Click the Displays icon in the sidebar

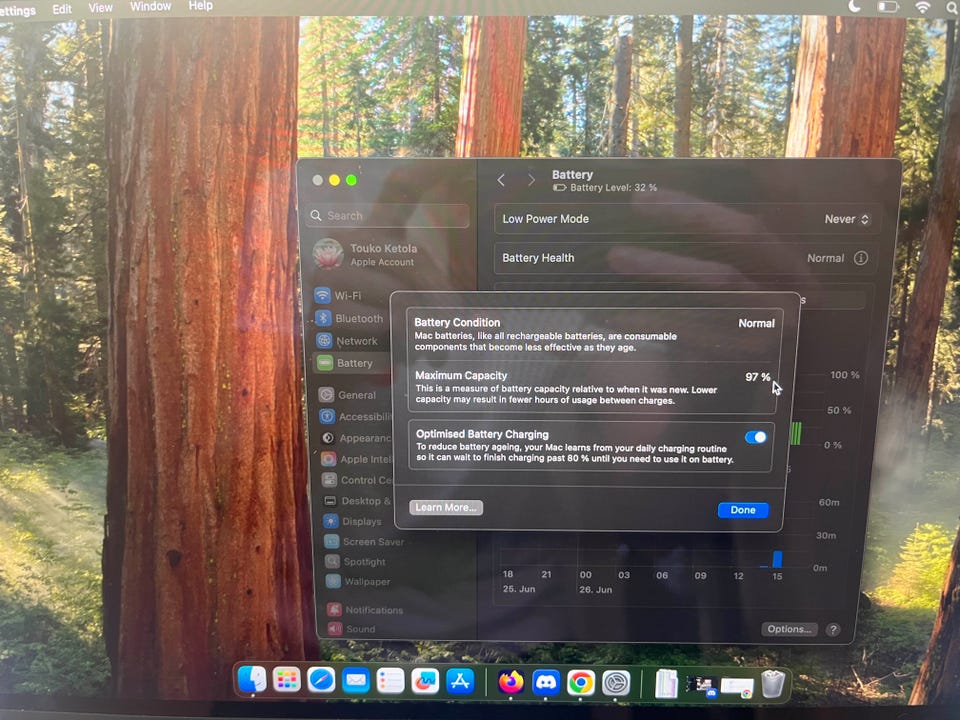point(331,521)
